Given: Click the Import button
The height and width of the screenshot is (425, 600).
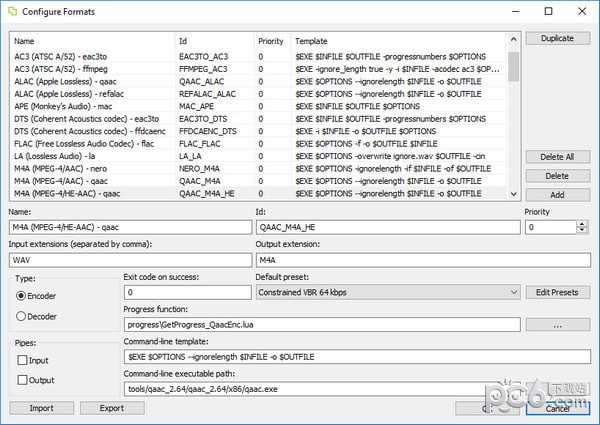Looking at the screenshot, I should 42,408.
